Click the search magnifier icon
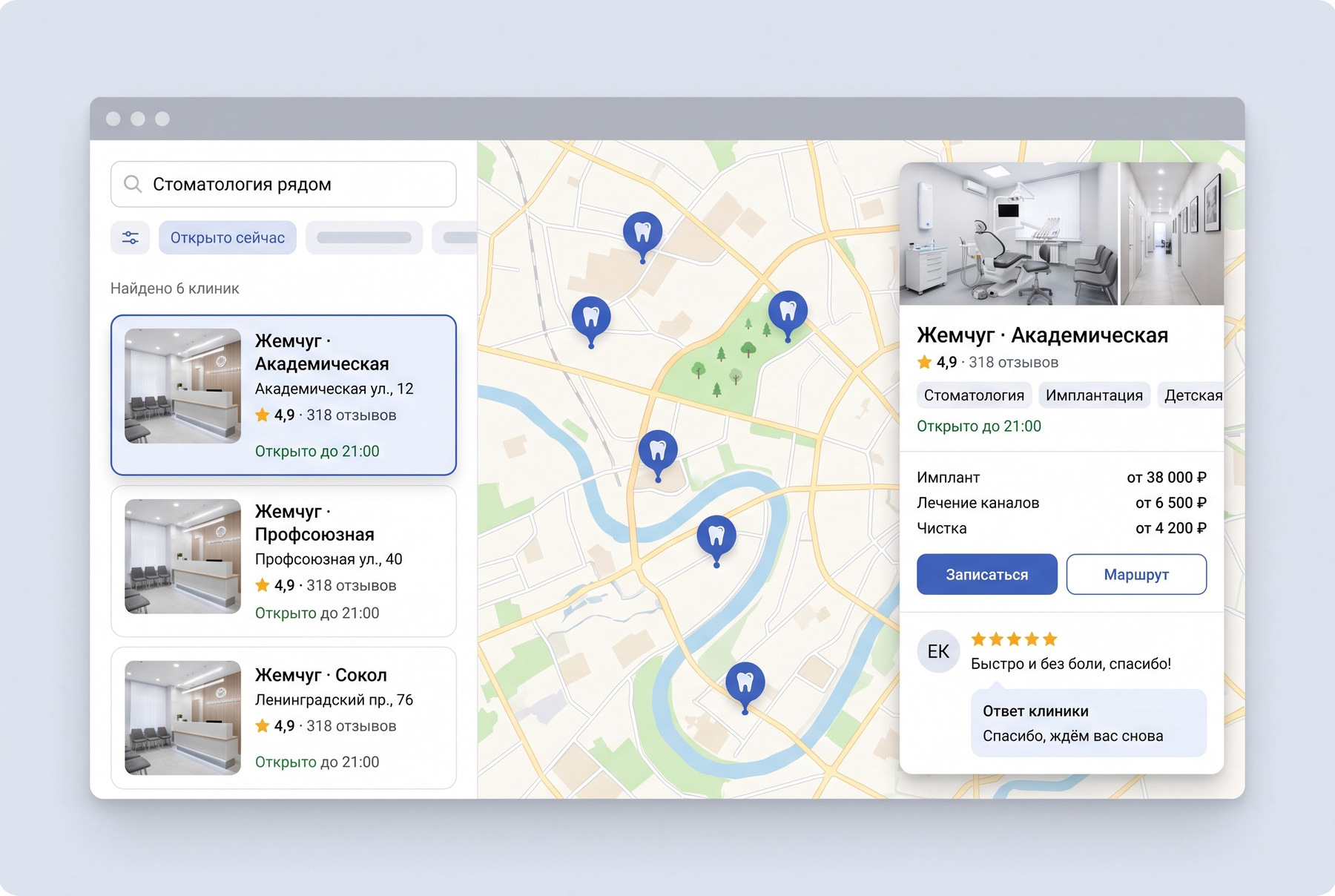Viewport: 1335px width, 896px height. point(133,184)
